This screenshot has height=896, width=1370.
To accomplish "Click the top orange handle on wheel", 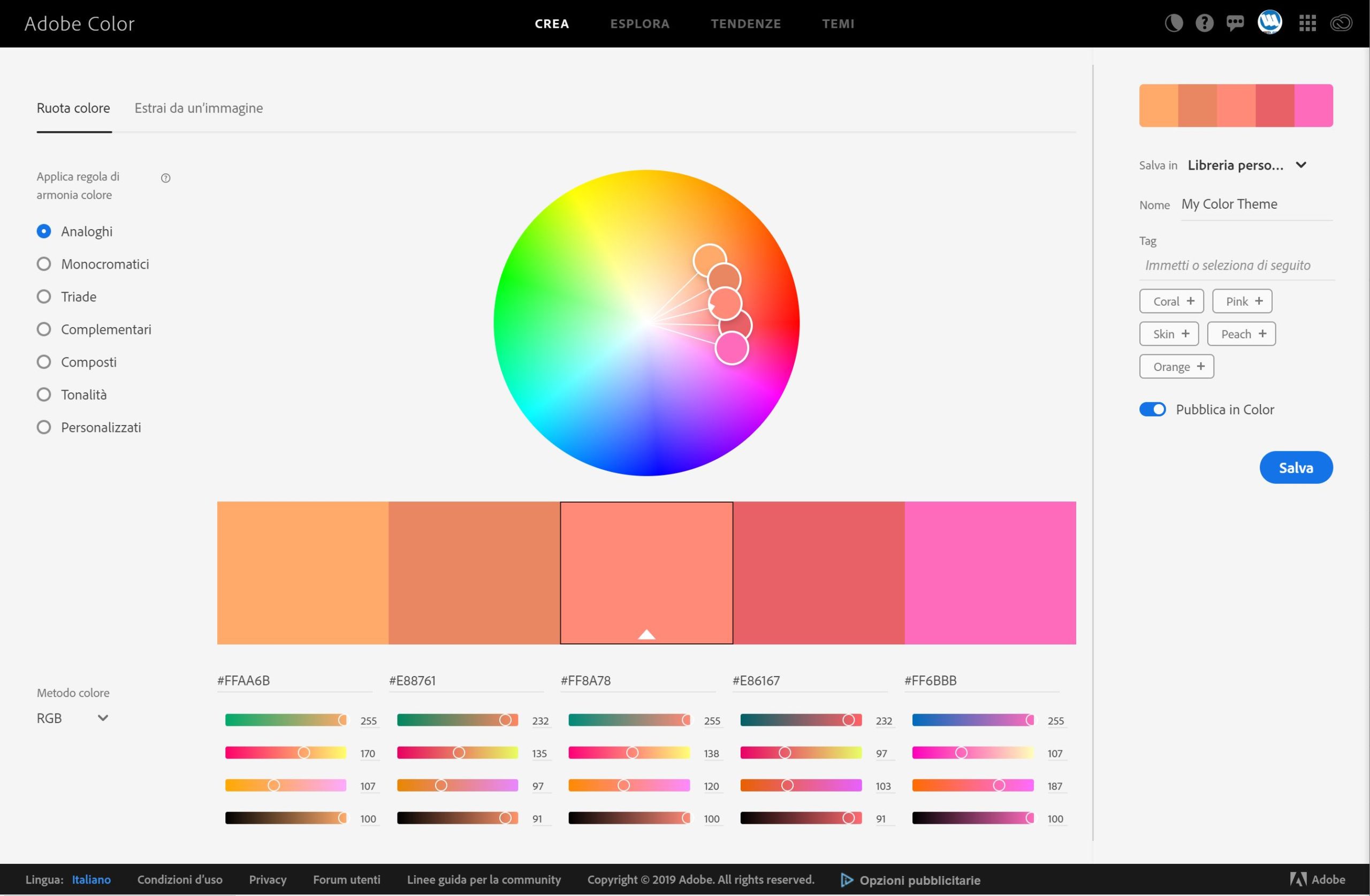I will point(709,260).
